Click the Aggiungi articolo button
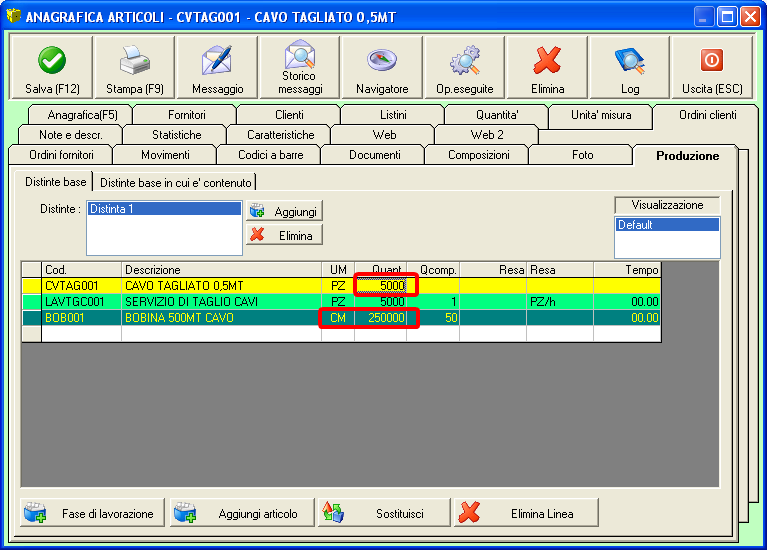 pos(242,513)
